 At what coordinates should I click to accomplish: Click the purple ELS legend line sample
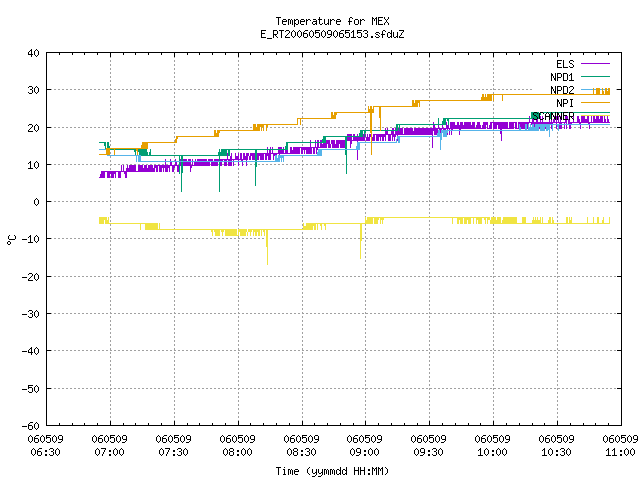tap(595, 64)
